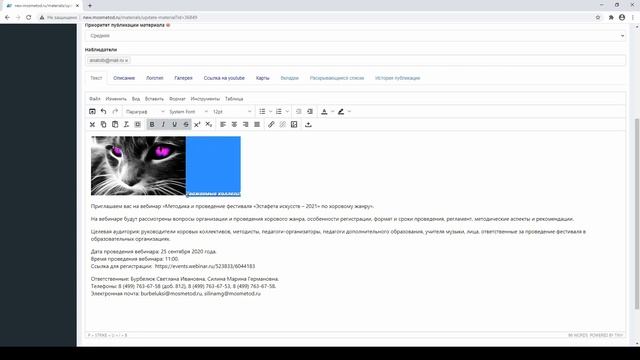Click the Наблюдатели input field

(x=355, y=60)
